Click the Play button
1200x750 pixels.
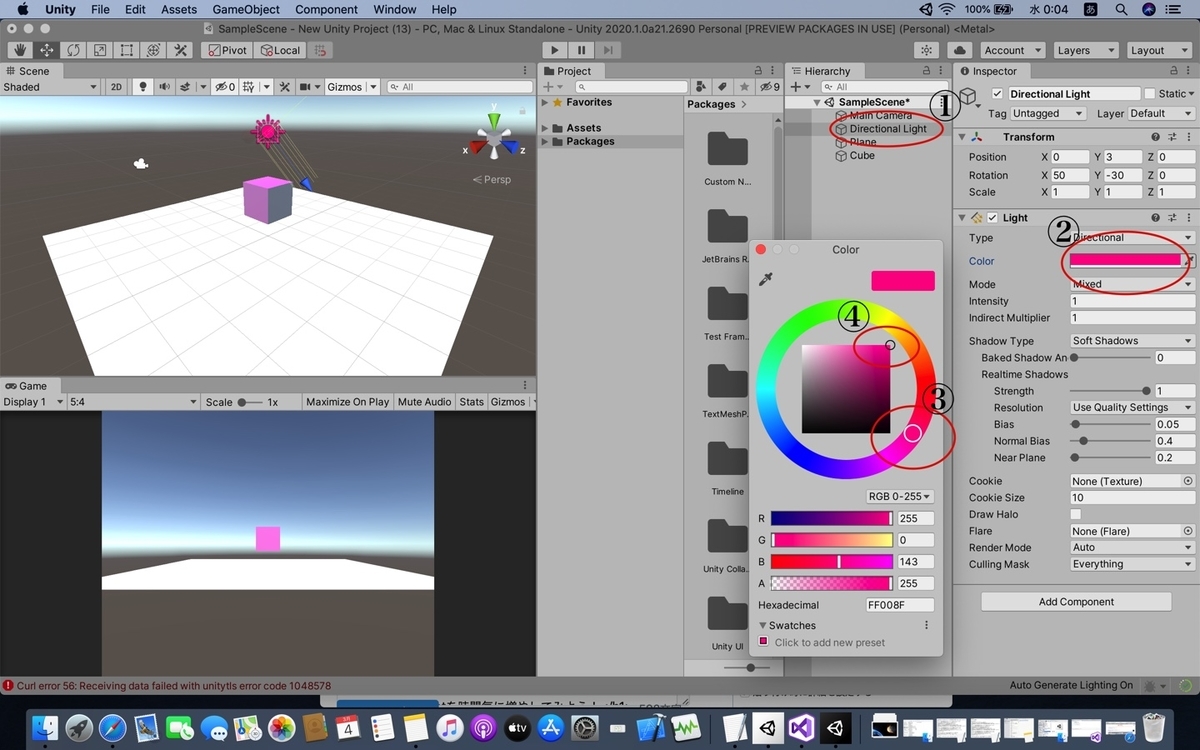point(555,50)
